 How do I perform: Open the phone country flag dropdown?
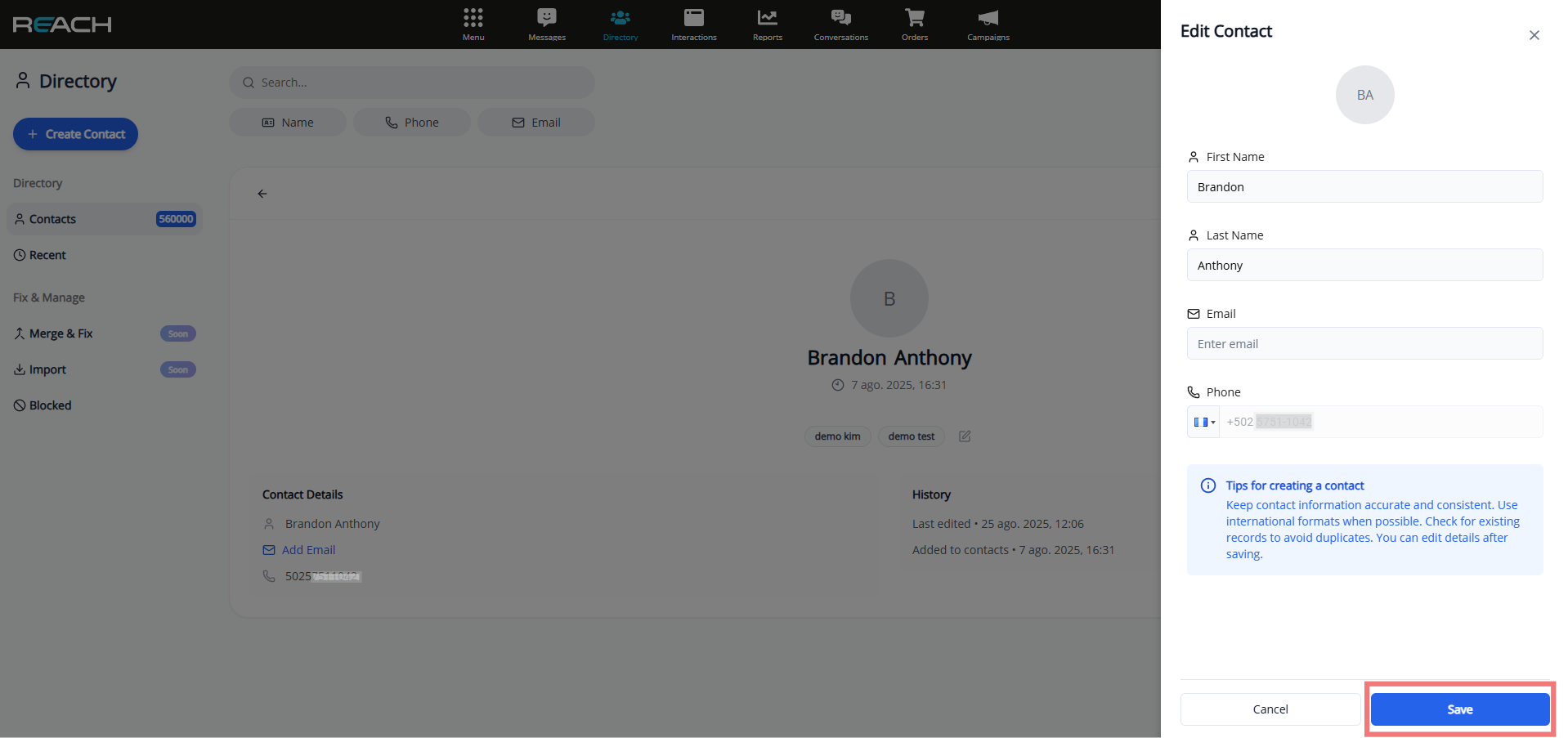[x=1203, y=422]
